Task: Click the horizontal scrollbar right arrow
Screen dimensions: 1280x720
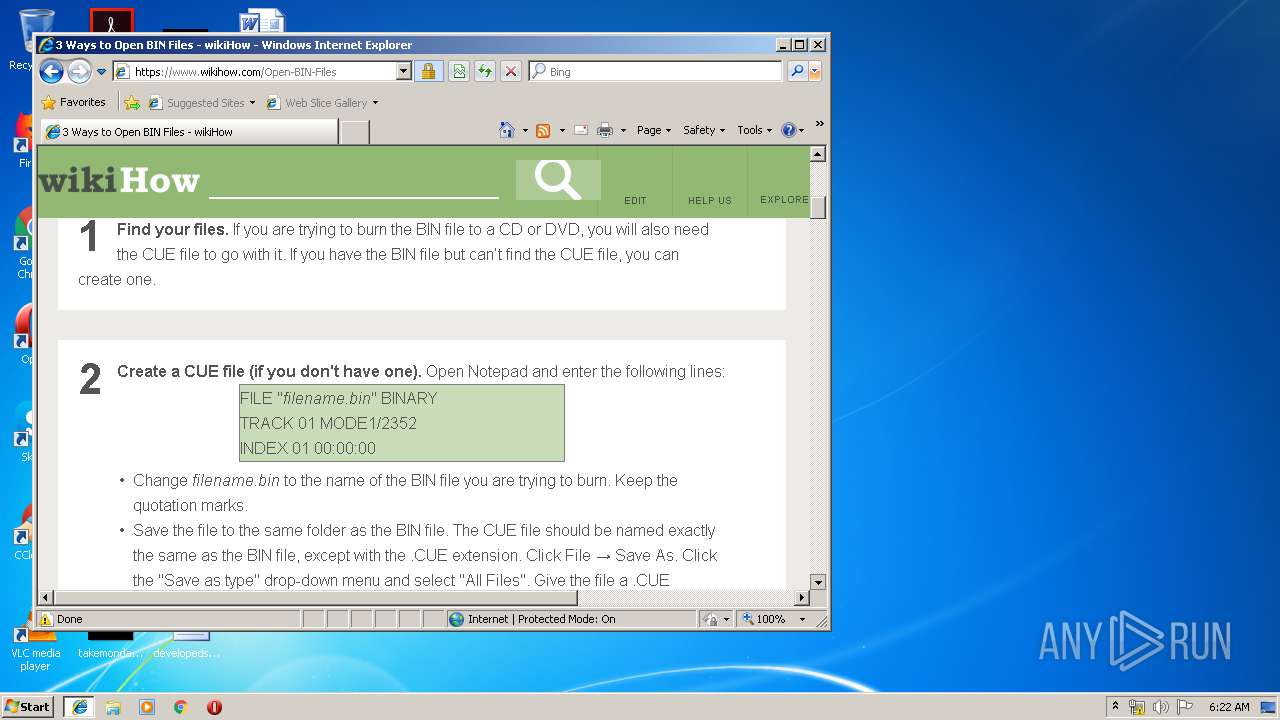Action: click(x=801, y=598)
